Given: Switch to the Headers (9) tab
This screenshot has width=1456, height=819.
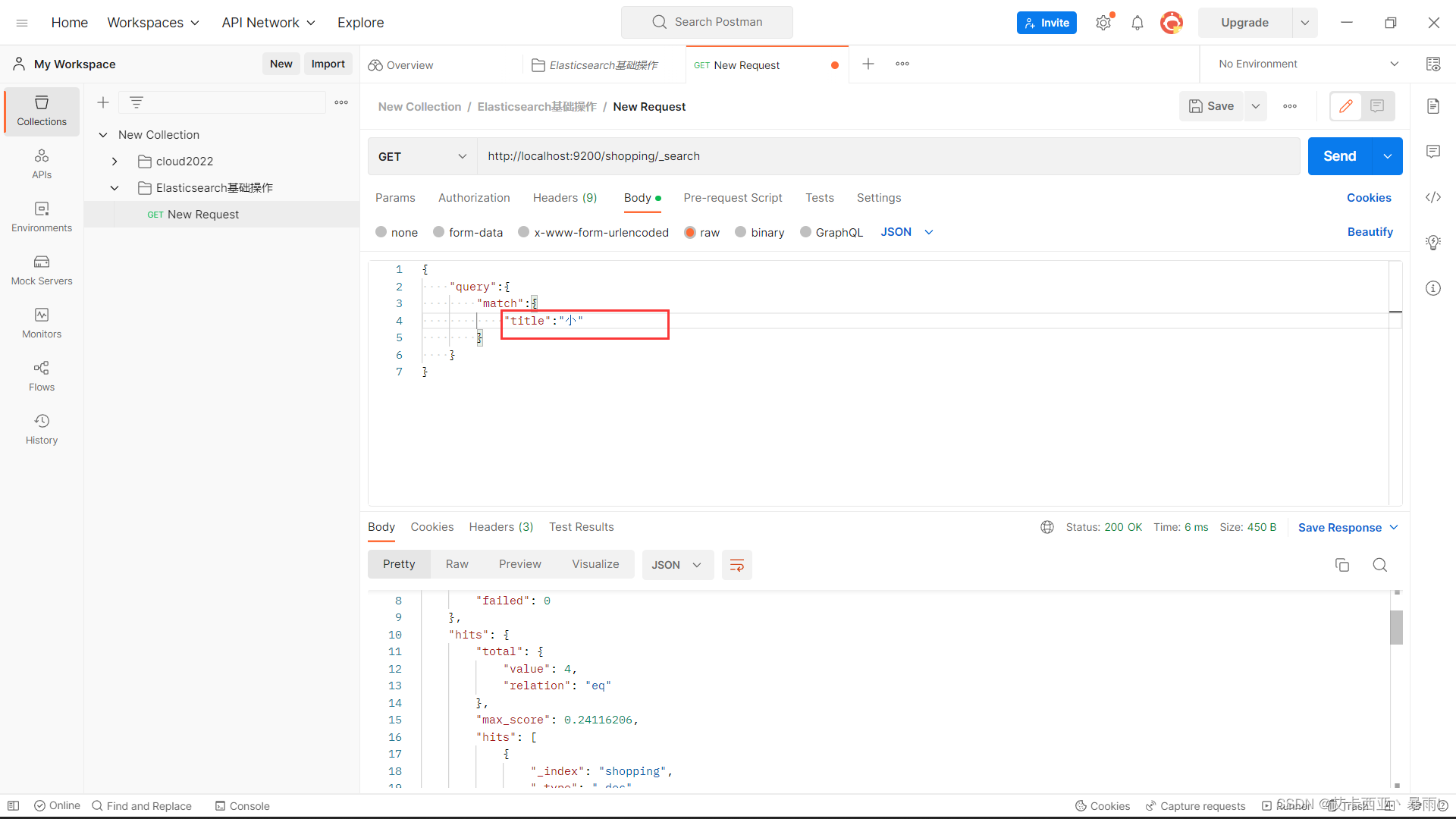Looking at the screenshot, I should 565,198.
